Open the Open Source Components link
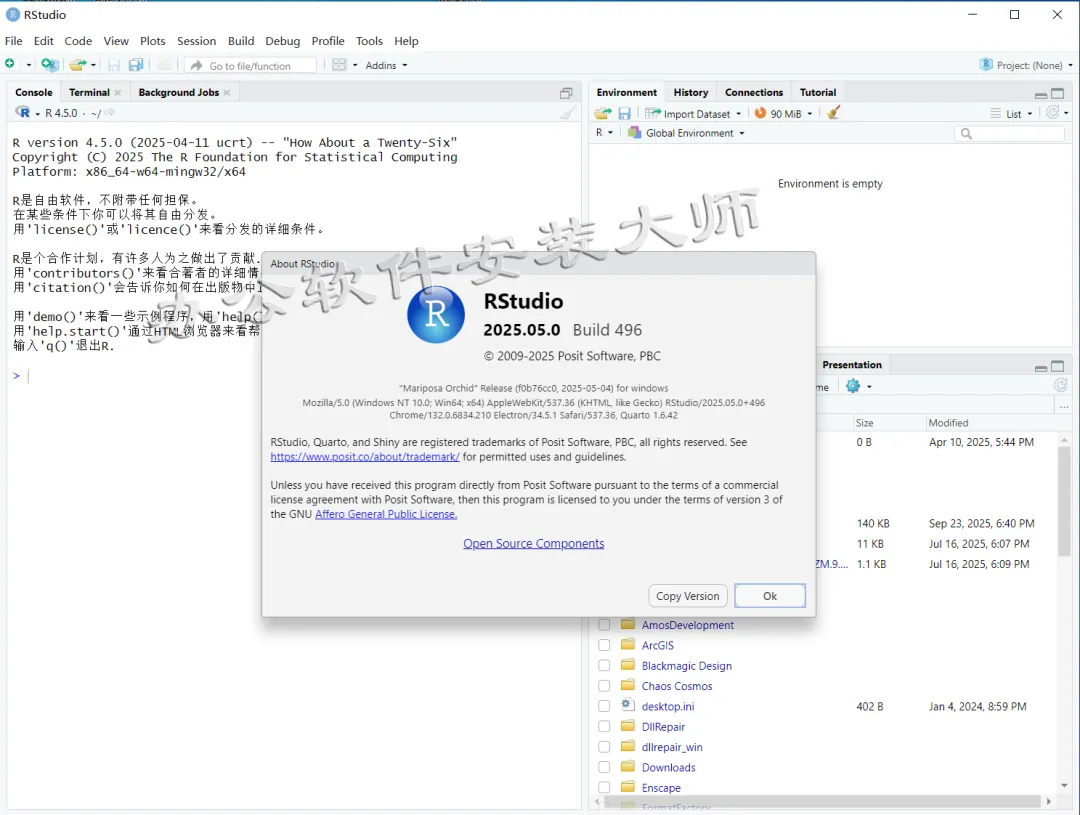This screenshot has height=815, width=1080. [x=533, y=544]
